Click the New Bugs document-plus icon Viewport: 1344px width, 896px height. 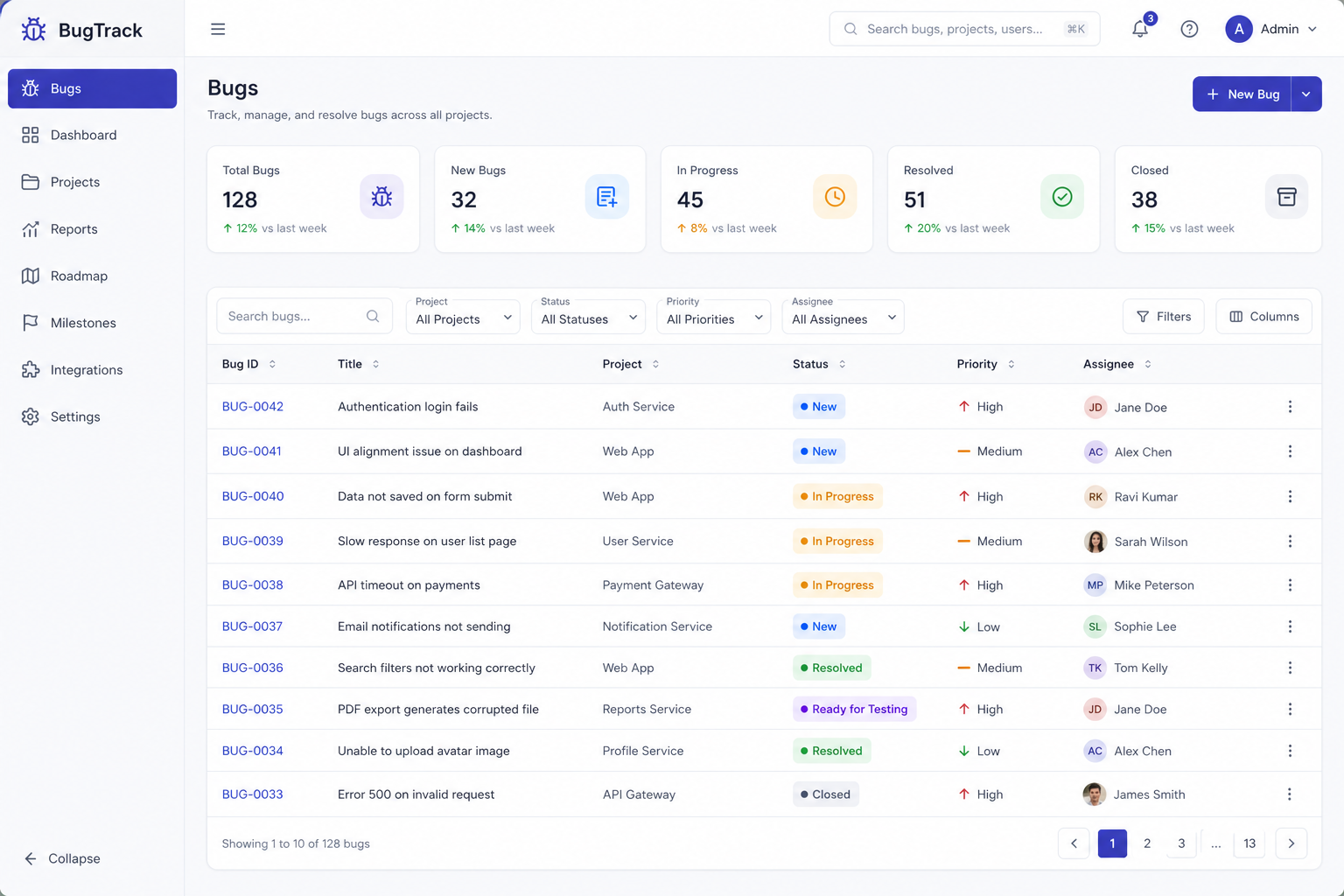coord(606,197)
